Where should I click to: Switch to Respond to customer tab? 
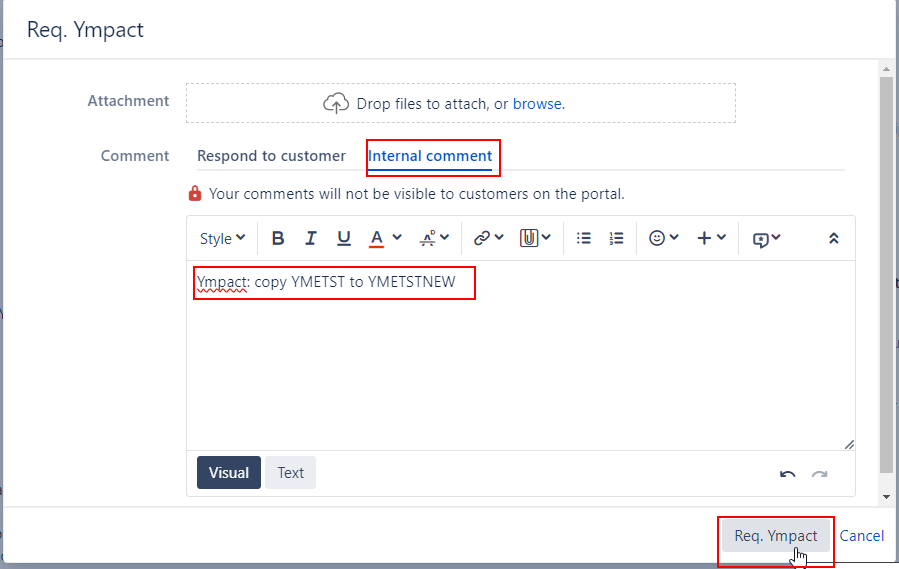271,156
